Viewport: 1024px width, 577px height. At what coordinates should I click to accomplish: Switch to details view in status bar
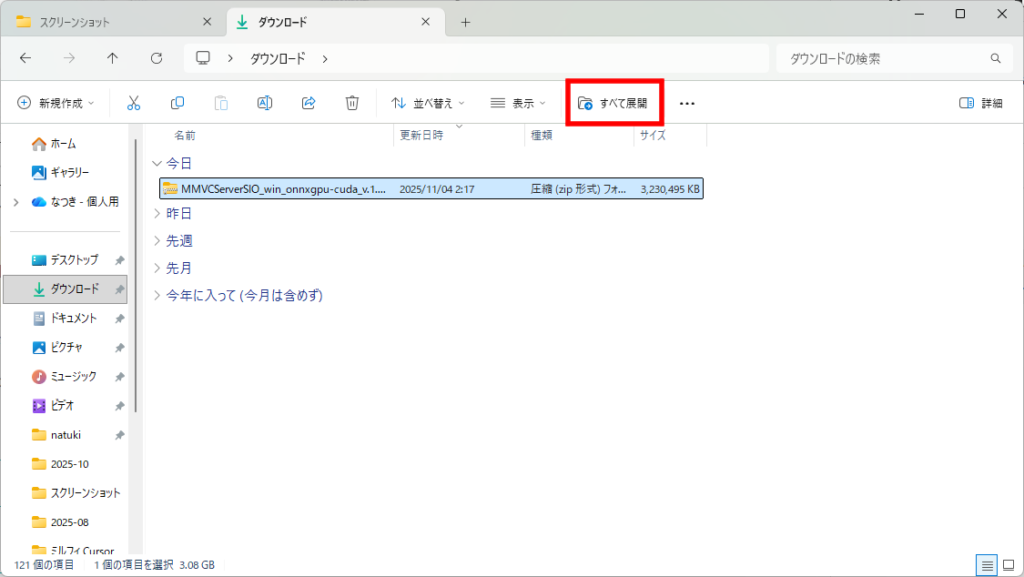point(987,565)
